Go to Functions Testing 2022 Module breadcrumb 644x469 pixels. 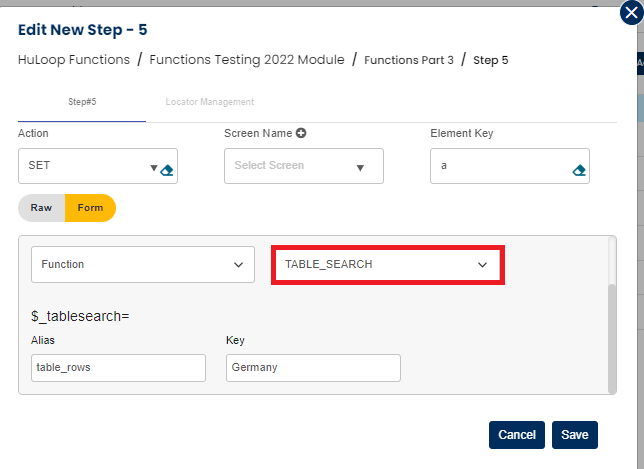click(x=247, y=60)
